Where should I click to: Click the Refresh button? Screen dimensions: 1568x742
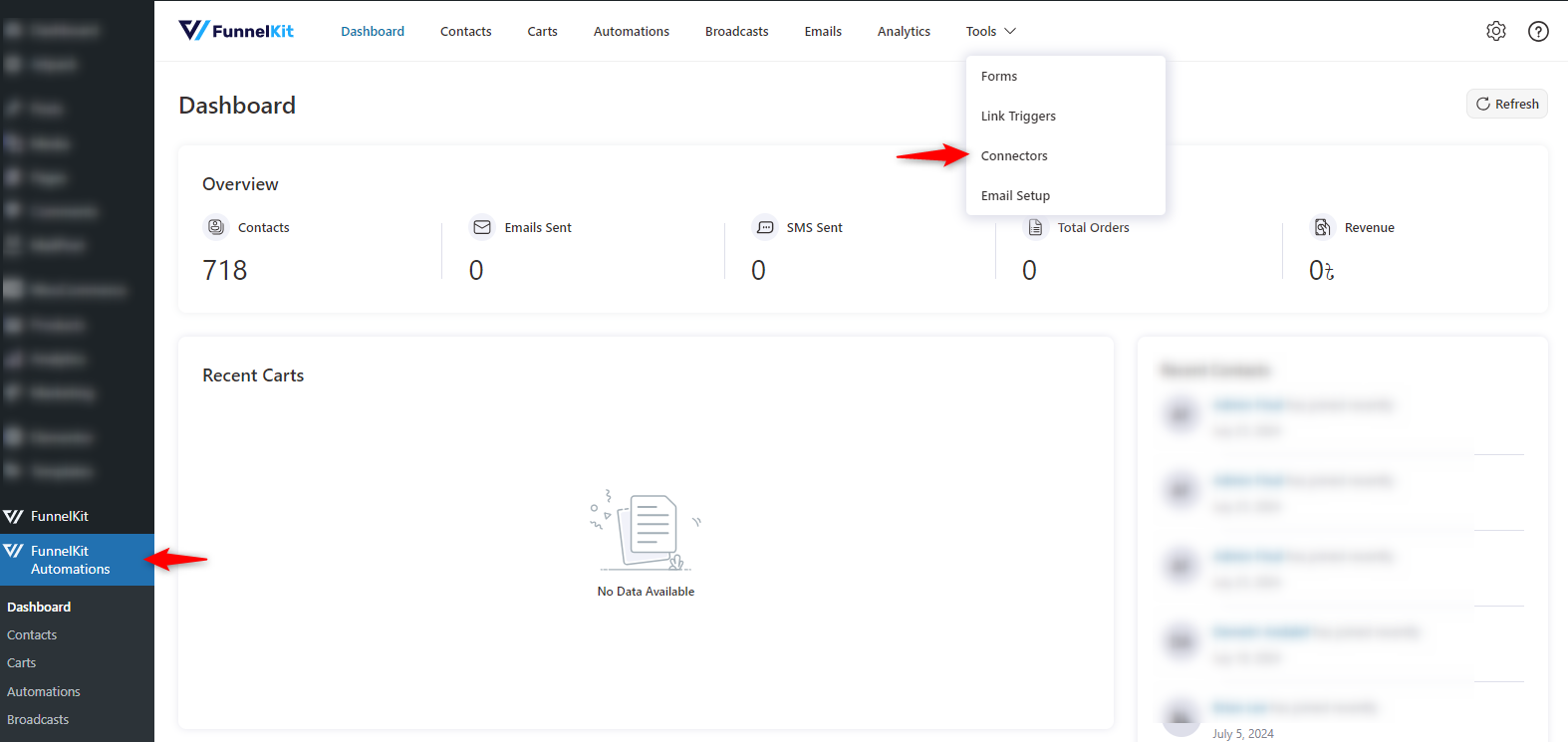pyautogui.click(x=1506, y=104)
